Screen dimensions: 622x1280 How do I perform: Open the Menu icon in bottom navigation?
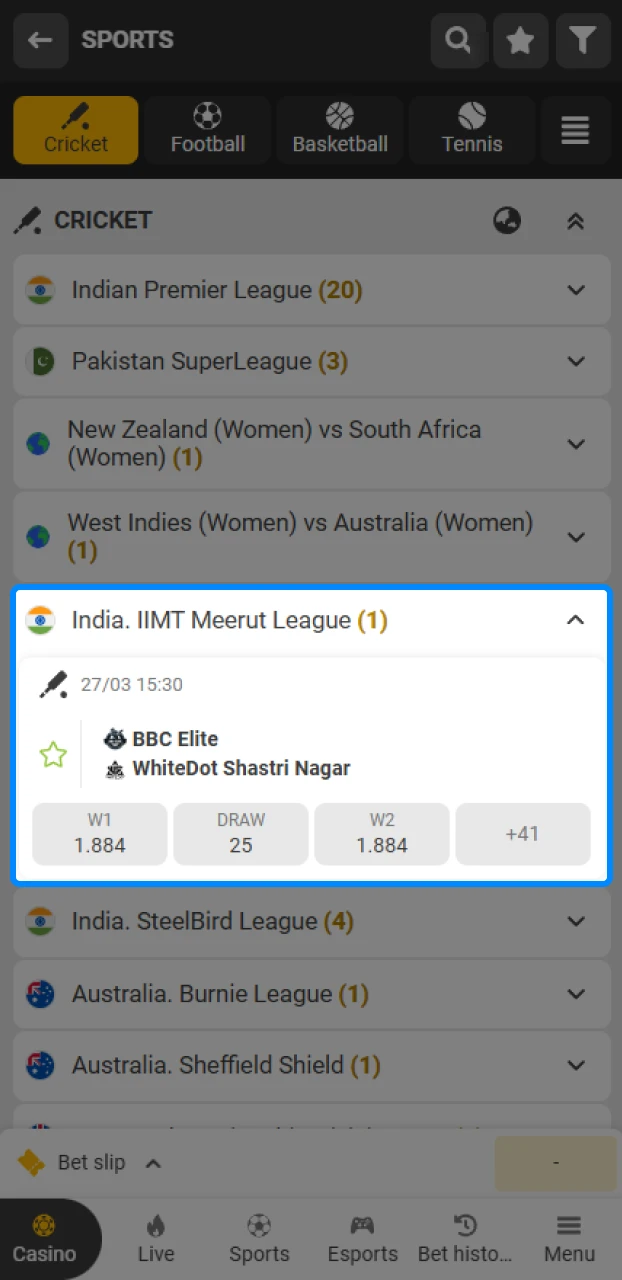click(x=569, y=1238)
